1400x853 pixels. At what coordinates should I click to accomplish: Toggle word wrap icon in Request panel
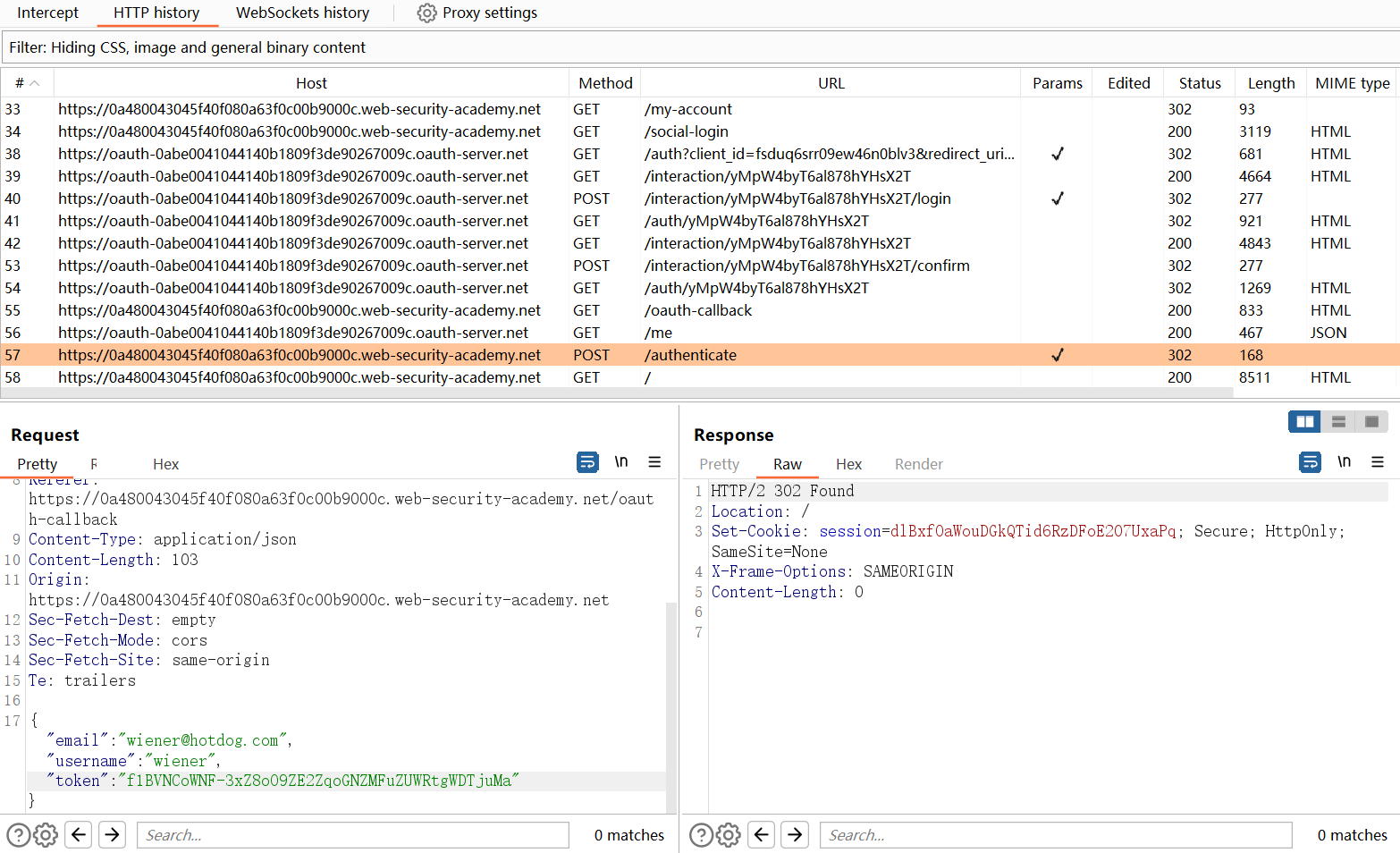(x=587, y=462)
